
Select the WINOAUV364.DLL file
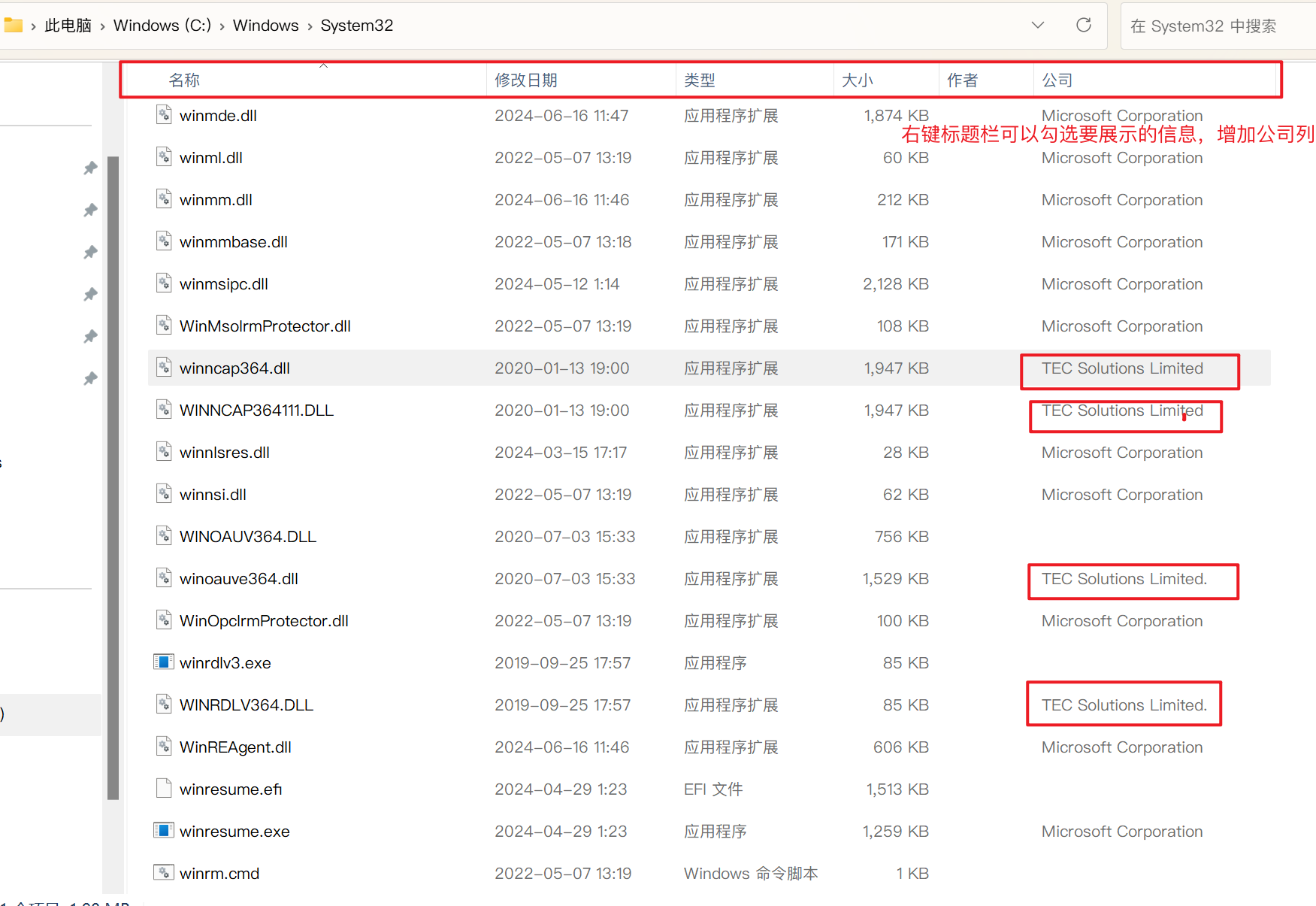click(x=247, y=537)
